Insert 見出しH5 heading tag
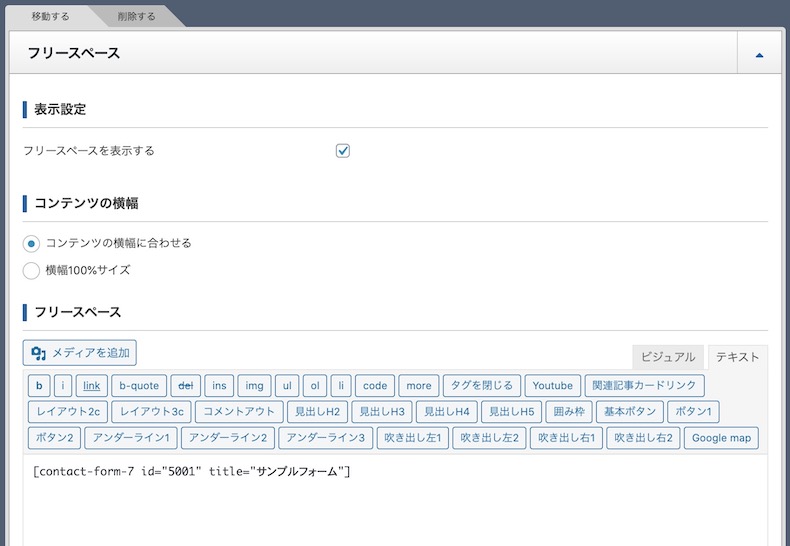The image size is (790, 546). coord(511,412)
